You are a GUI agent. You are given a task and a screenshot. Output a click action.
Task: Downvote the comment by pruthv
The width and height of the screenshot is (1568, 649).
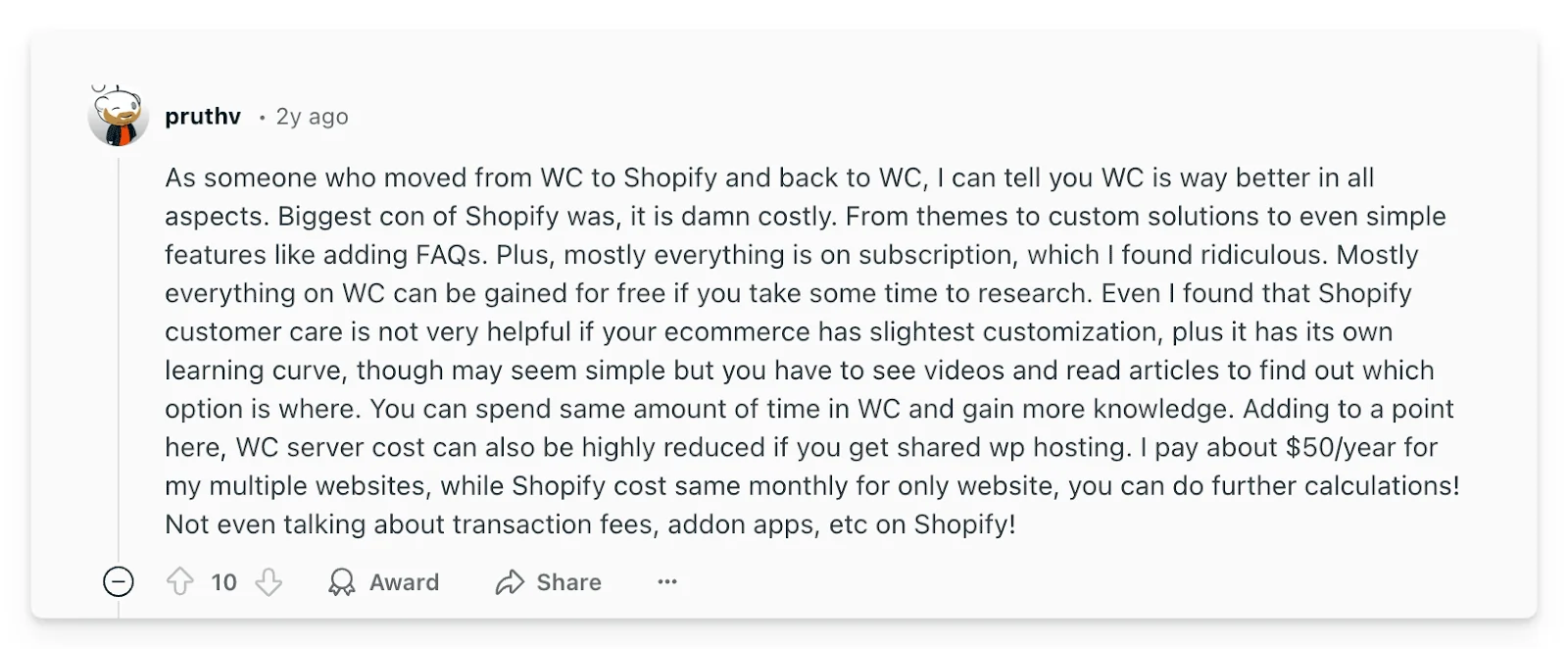coord(269,582)
